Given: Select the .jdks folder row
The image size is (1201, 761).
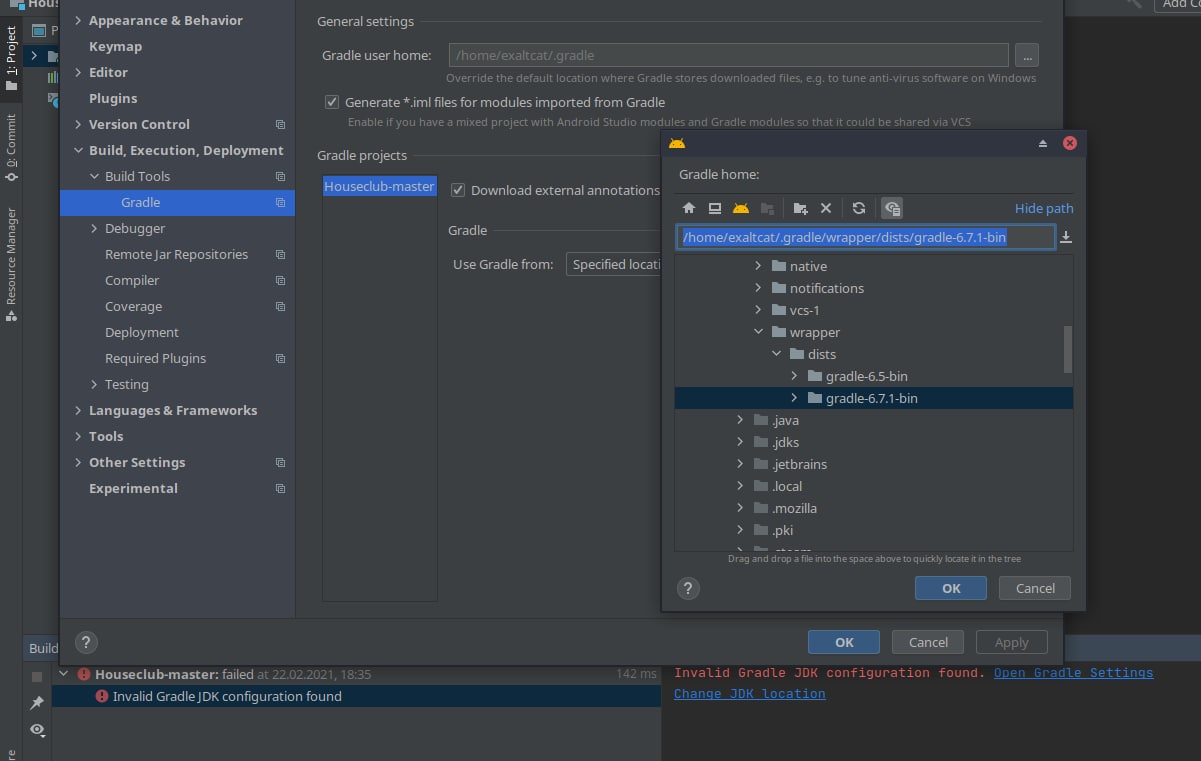Looking at the screenshot, I should pos(873,442).
